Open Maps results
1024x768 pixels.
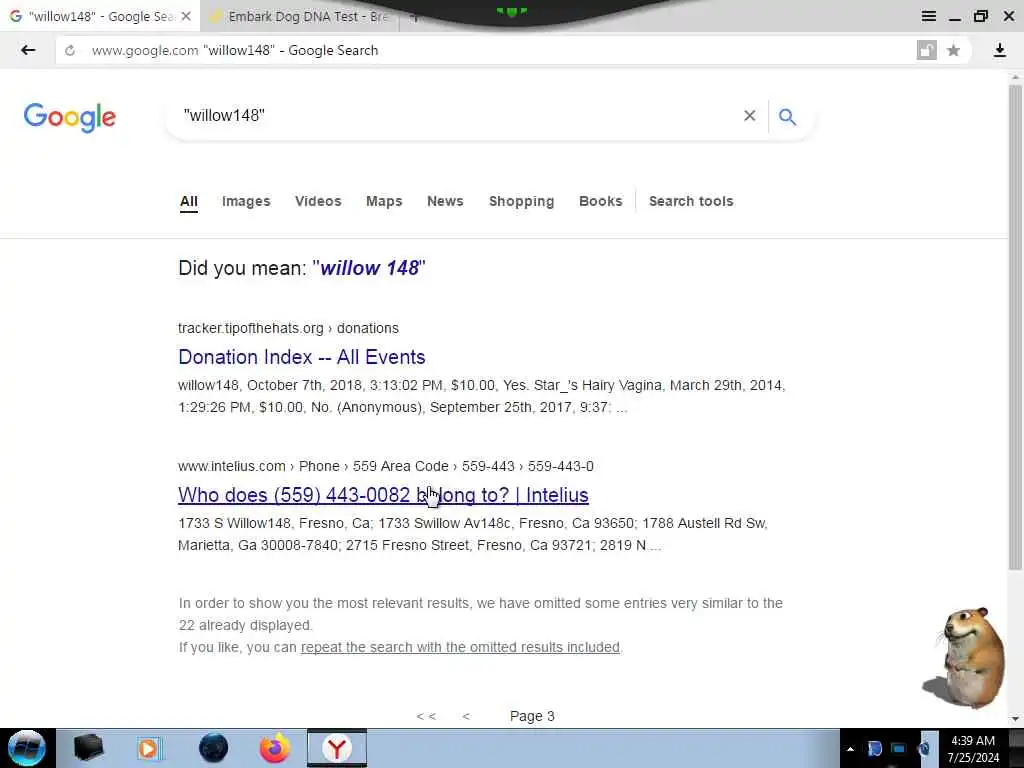click(x=384, y=201)
